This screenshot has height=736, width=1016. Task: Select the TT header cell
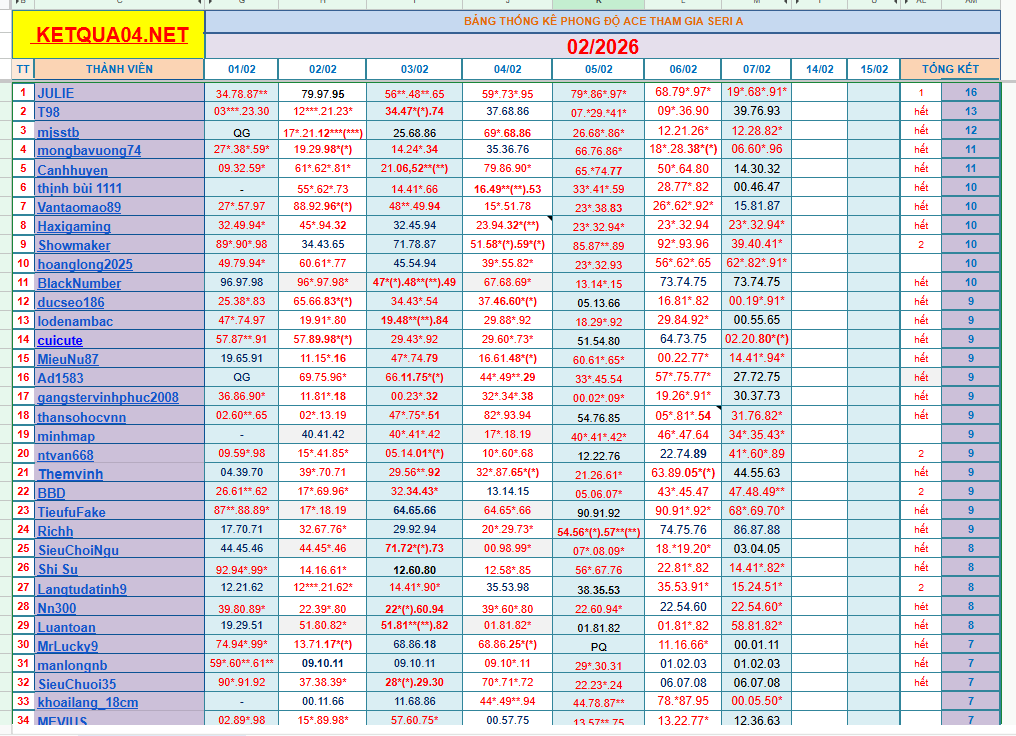tap(23, 69)
